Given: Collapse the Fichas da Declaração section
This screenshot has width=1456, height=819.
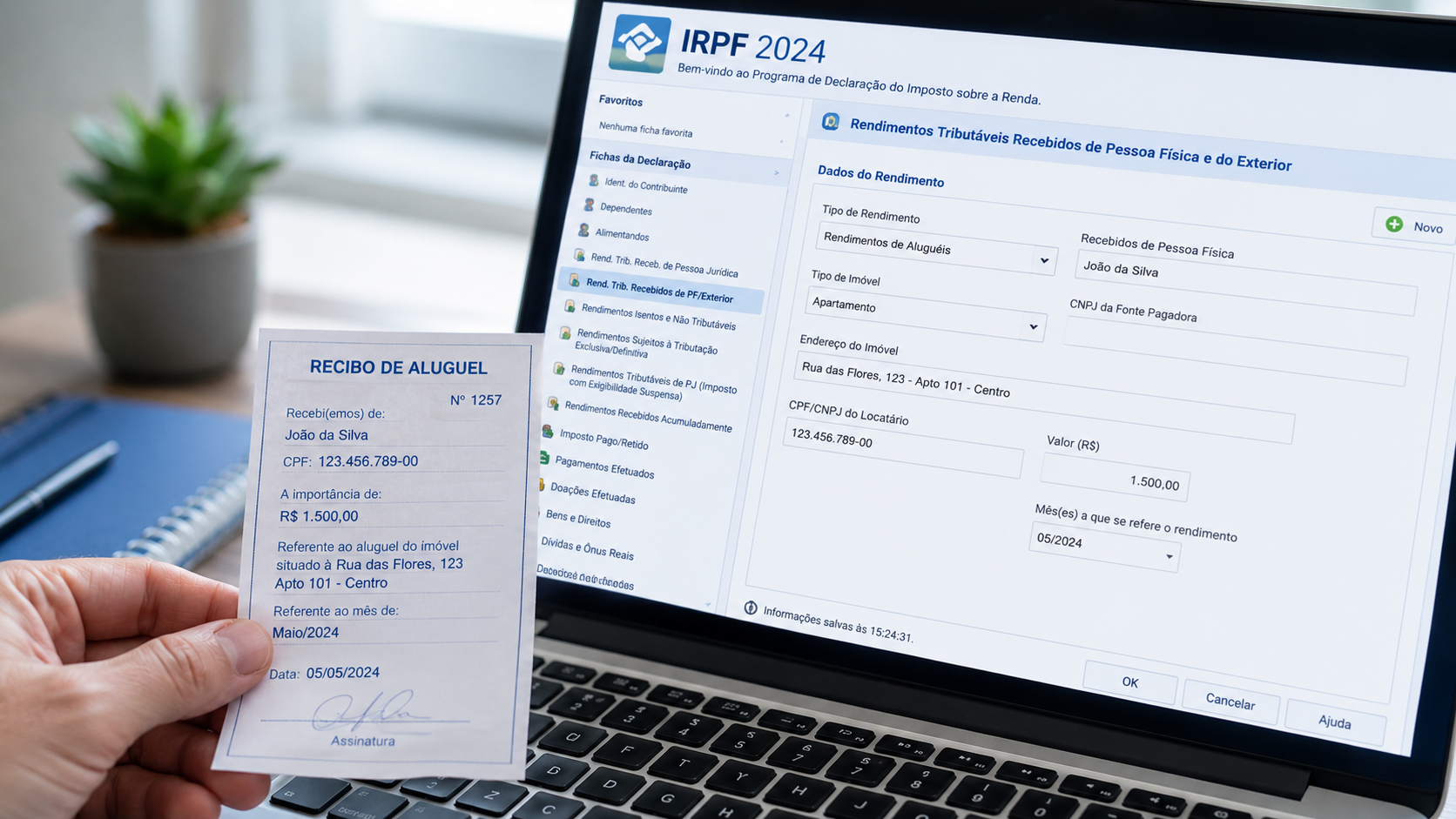Looking at the screenshot, I should coord(777,173).
